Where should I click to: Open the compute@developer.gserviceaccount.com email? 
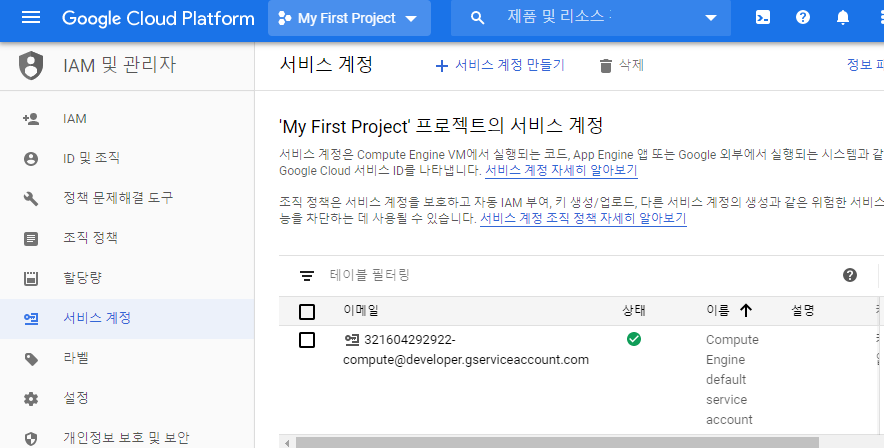tap(466, 349)
